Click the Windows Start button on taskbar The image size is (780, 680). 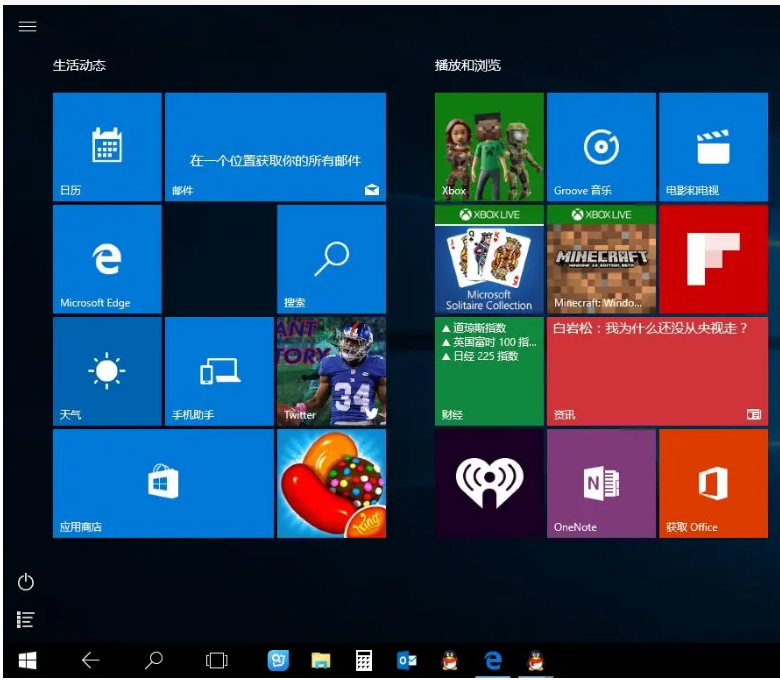tap(27, 660)
